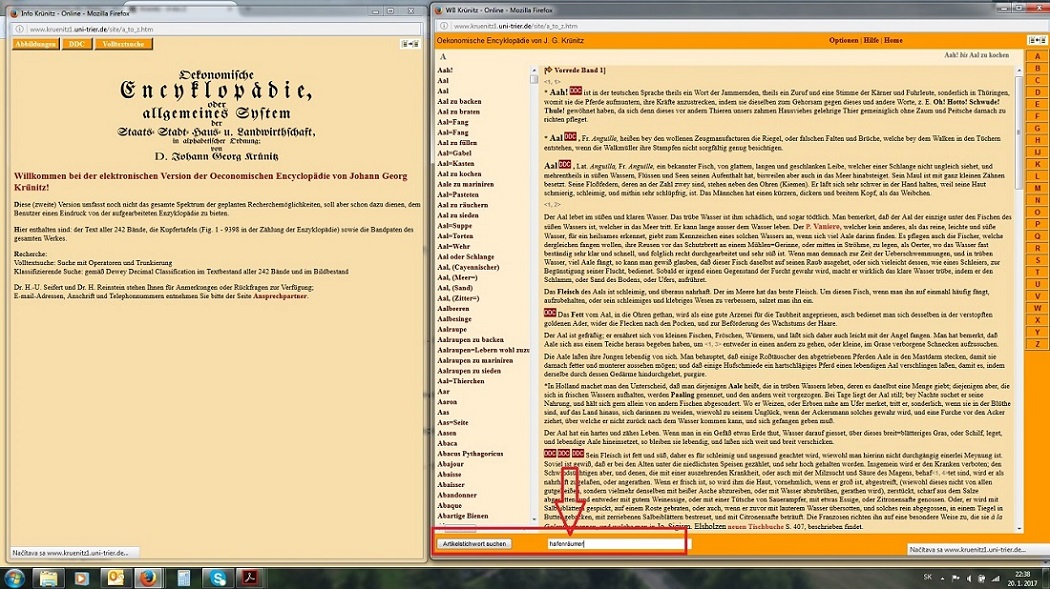Image resolution: width=1050 pixels, height=589 pixels.
Task: Open the Hilfe menu link
Action: tap(871, 40)
